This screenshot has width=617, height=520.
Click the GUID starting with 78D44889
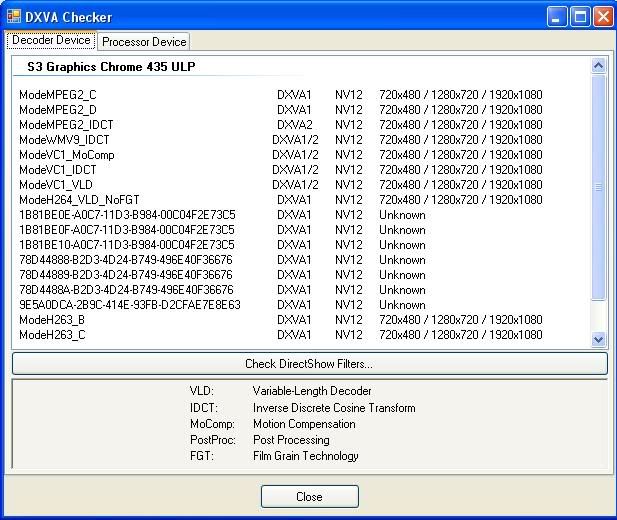pos(126,275)
